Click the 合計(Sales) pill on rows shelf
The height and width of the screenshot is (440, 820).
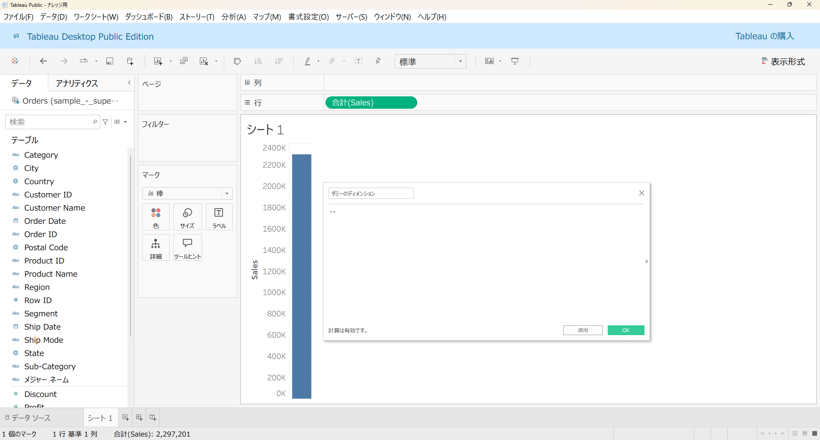pos(371,103)
